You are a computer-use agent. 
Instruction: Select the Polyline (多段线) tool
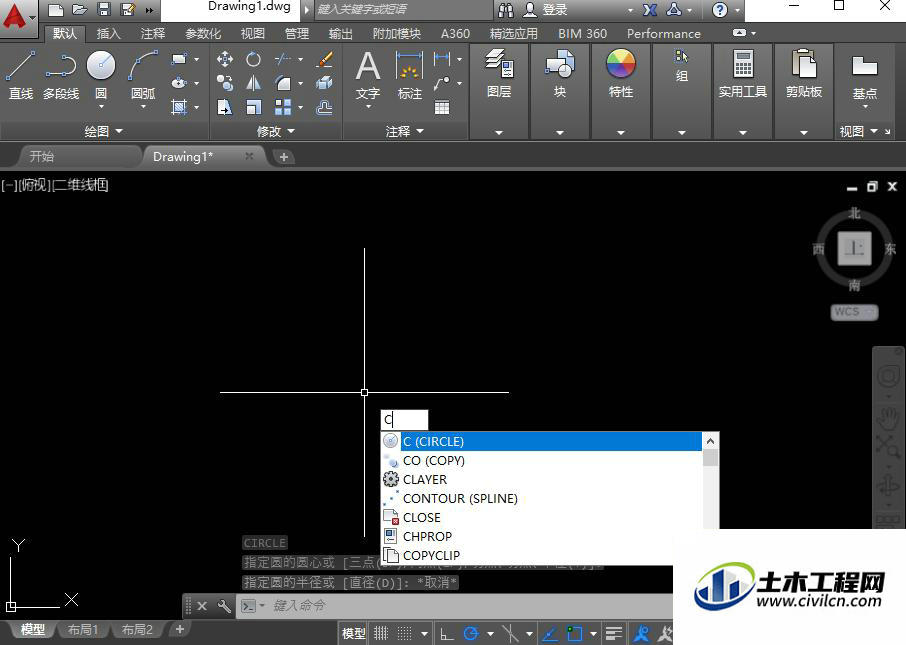(61, 75)
